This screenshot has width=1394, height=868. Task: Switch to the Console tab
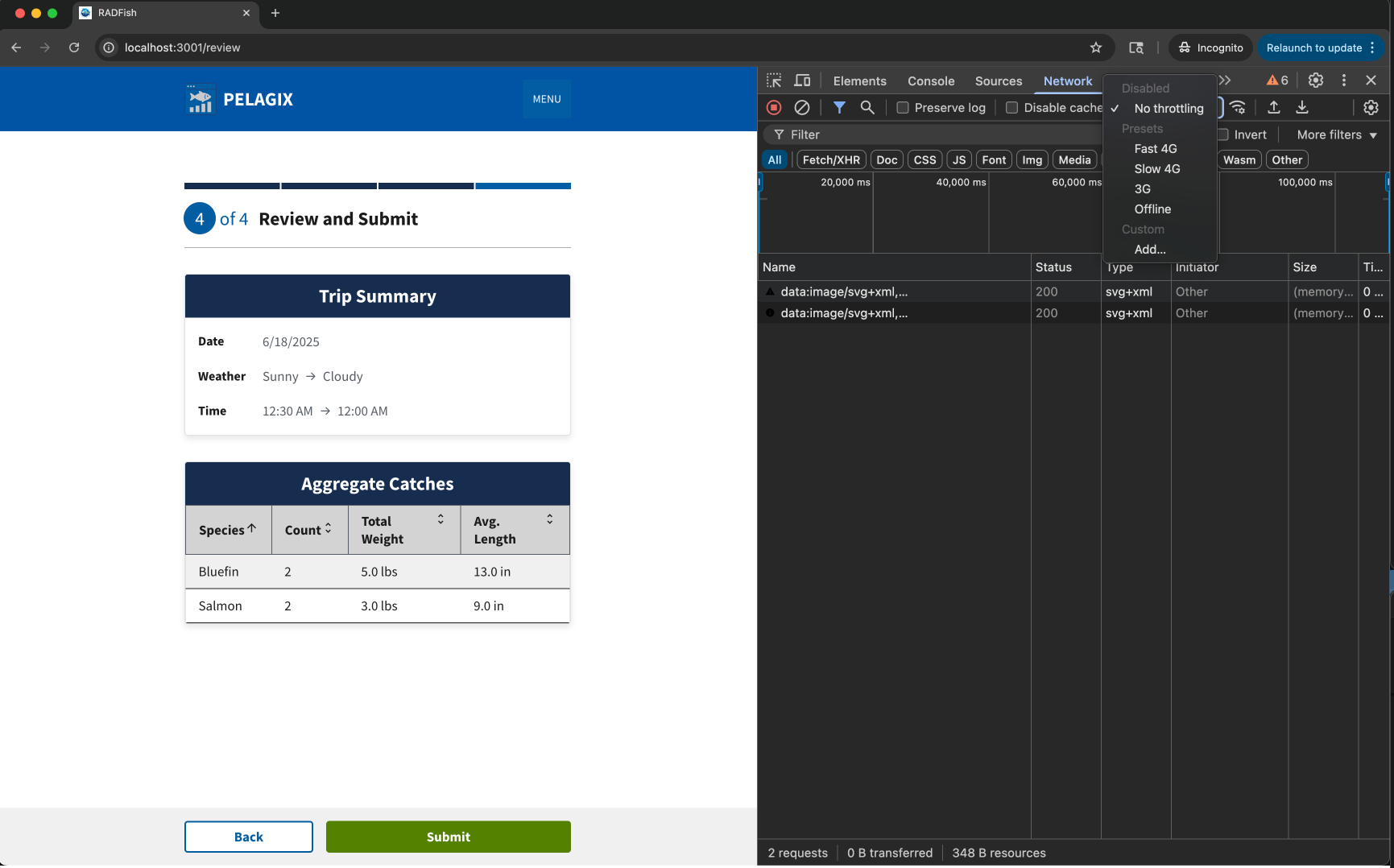pyautogui.click(x=931, y=81)
